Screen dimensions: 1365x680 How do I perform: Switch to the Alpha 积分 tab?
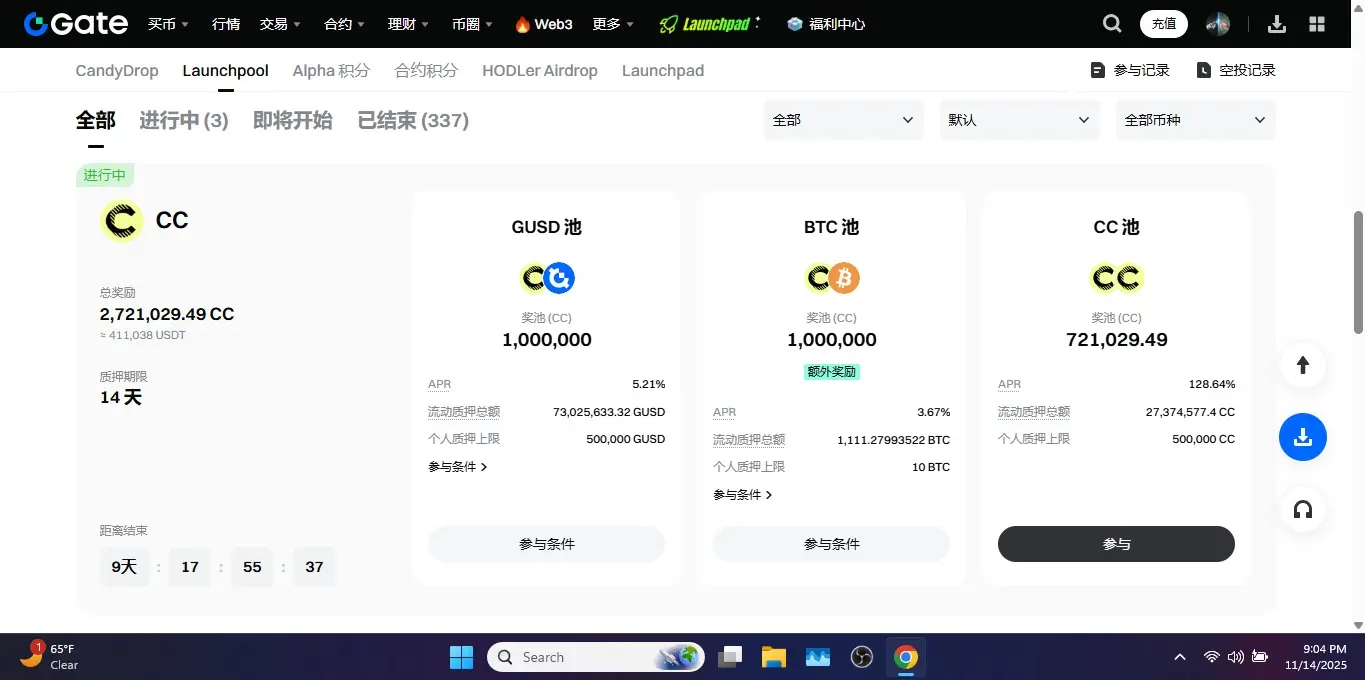[x=331, y=70]
